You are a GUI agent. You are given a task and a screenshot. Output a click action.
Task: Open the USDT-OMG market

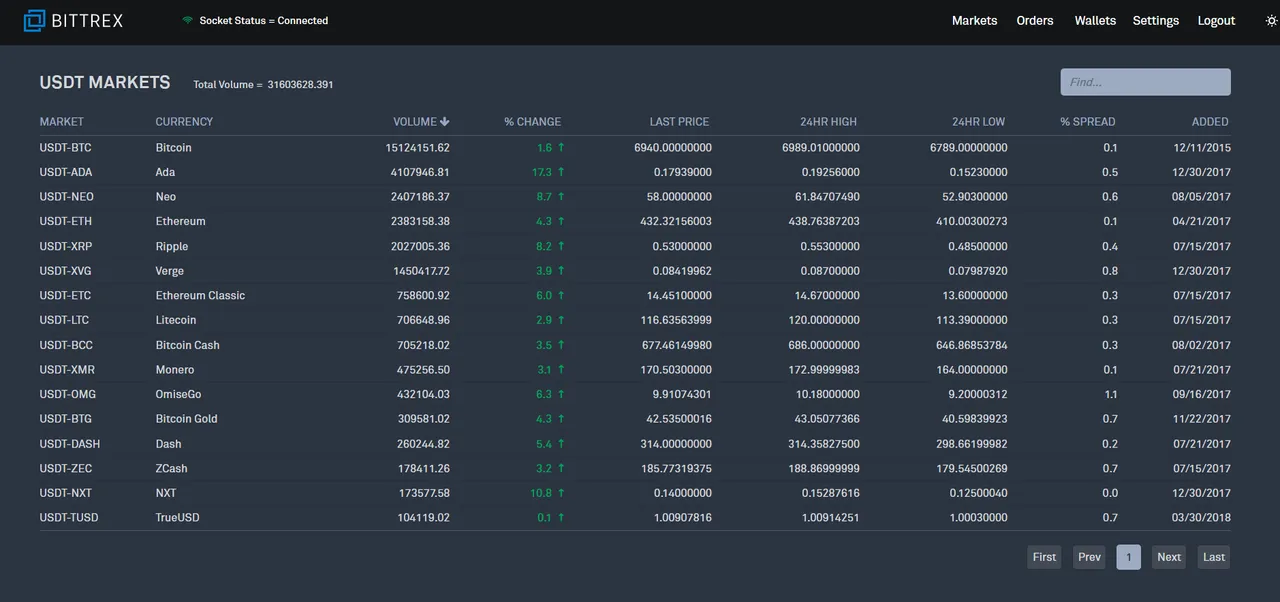point(68,394)
